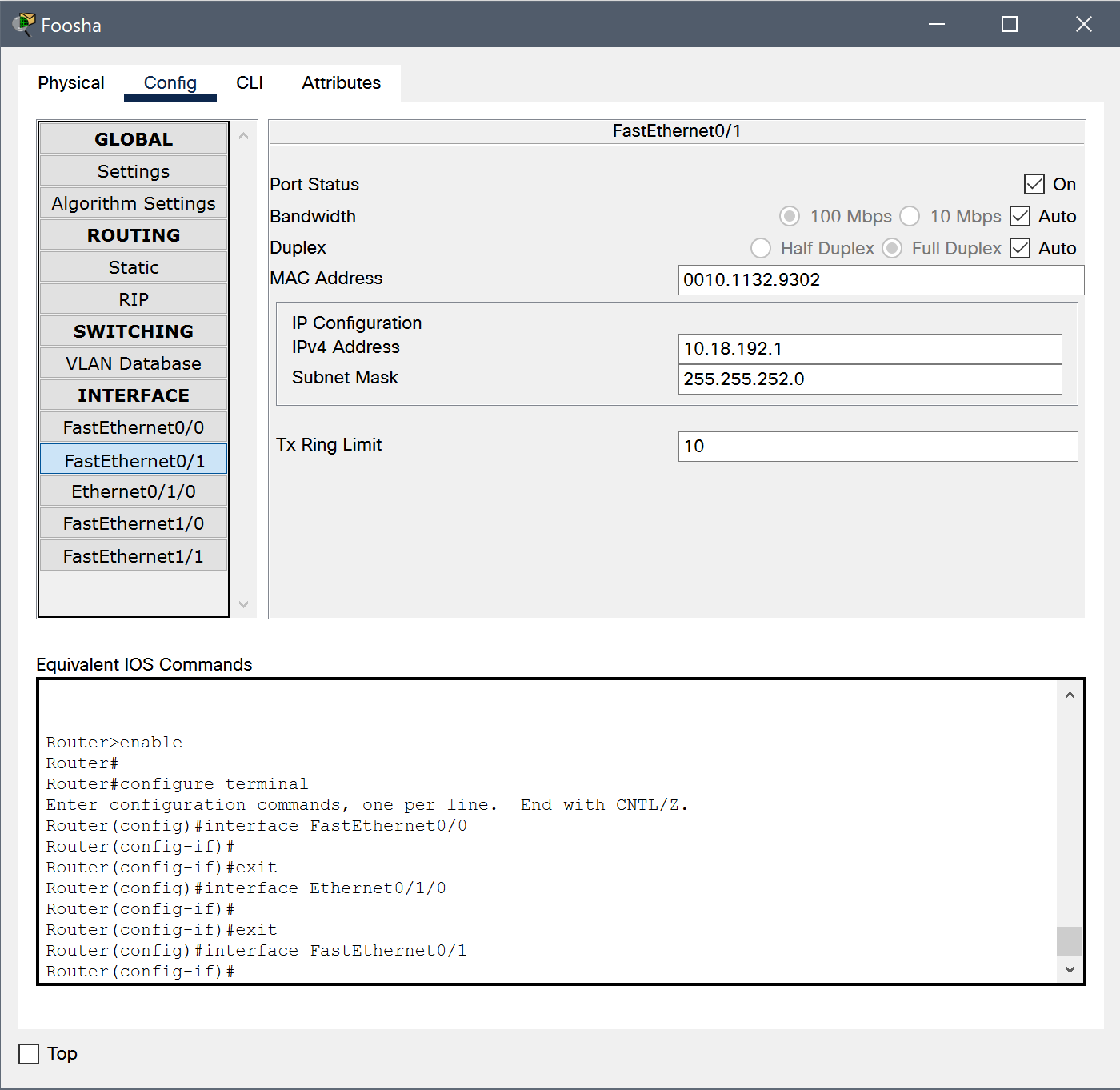The height and width of the screenshot is (1090, 1120).
Task: Click 'interface FastEthernet0/0' command line
Action: click(256, 826)
